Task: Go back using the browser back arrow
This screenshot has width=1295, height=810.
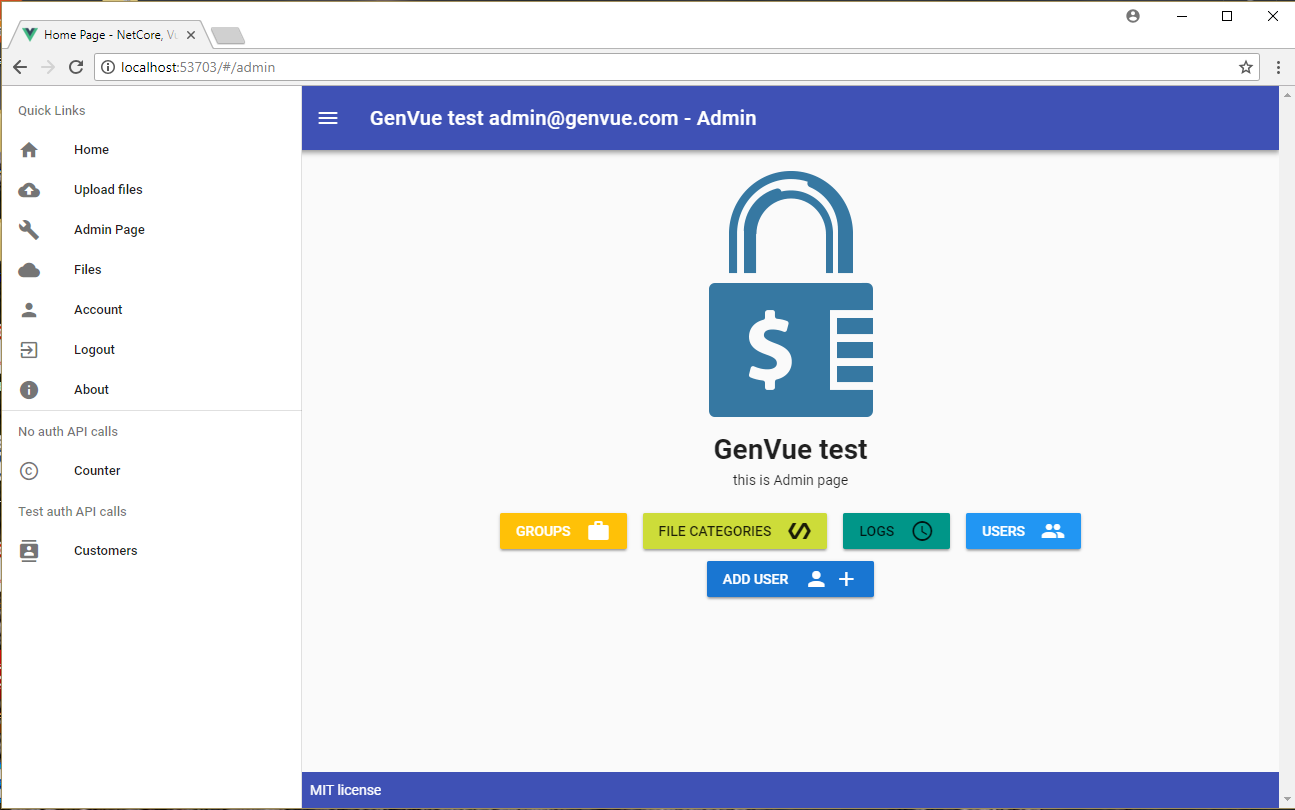Action: [x=19, y=67]
